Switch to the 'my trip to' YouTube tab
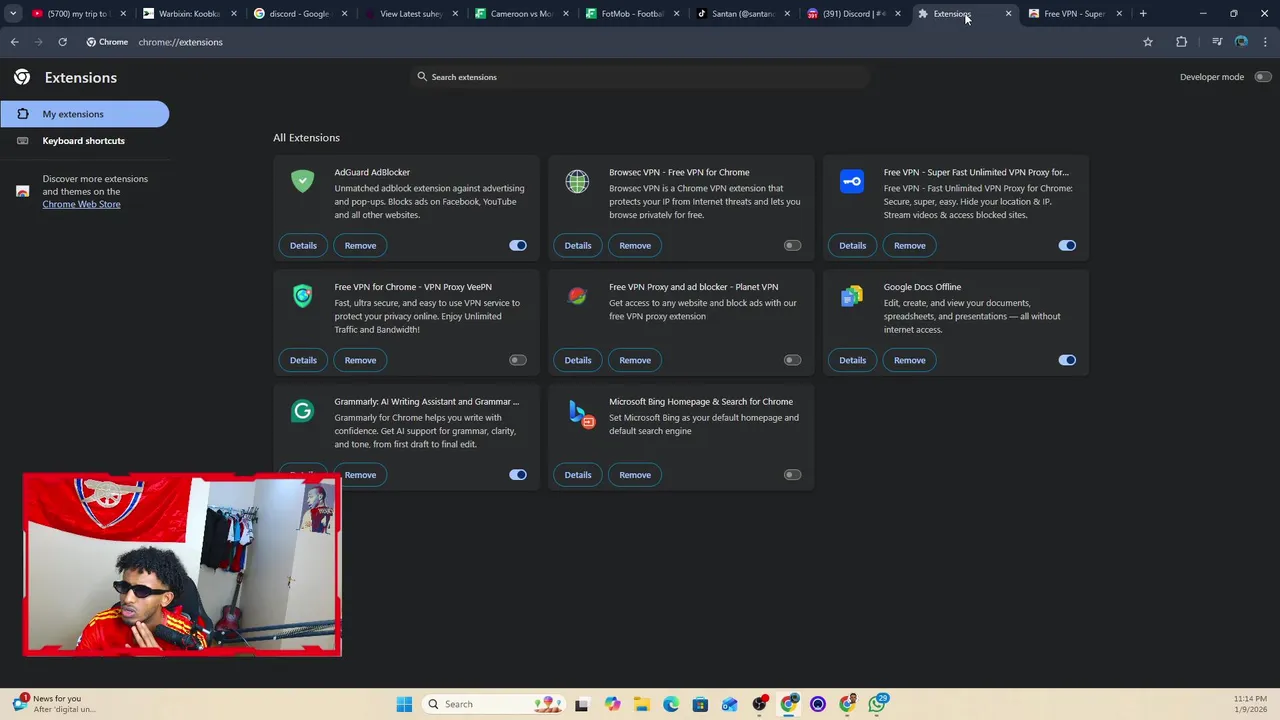The height and width of the screenshot is (720, 1280). [x=78, y=14]
